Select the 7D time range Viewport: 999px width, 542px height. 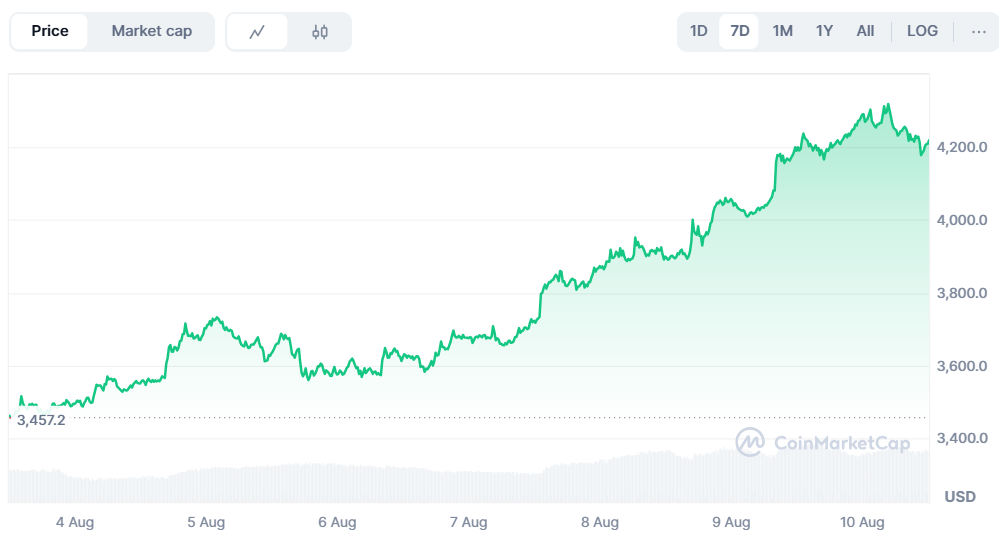(x=739, y=31)
